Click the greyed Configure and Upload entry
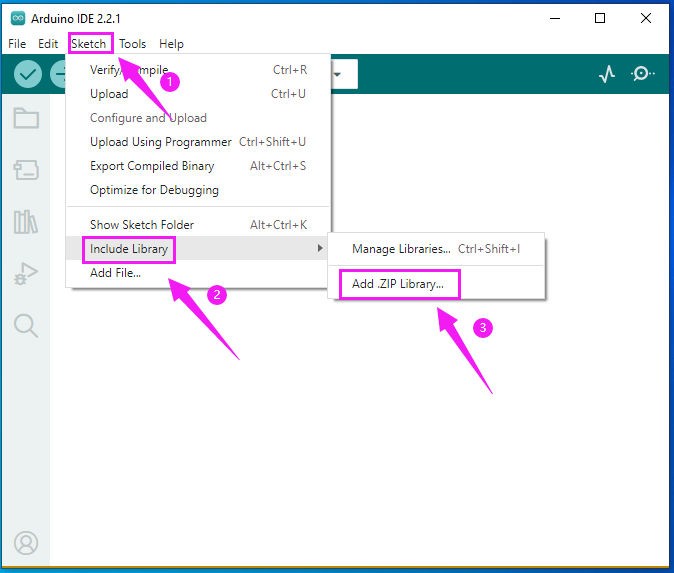 pyautogui.click(x=198, y=118)
